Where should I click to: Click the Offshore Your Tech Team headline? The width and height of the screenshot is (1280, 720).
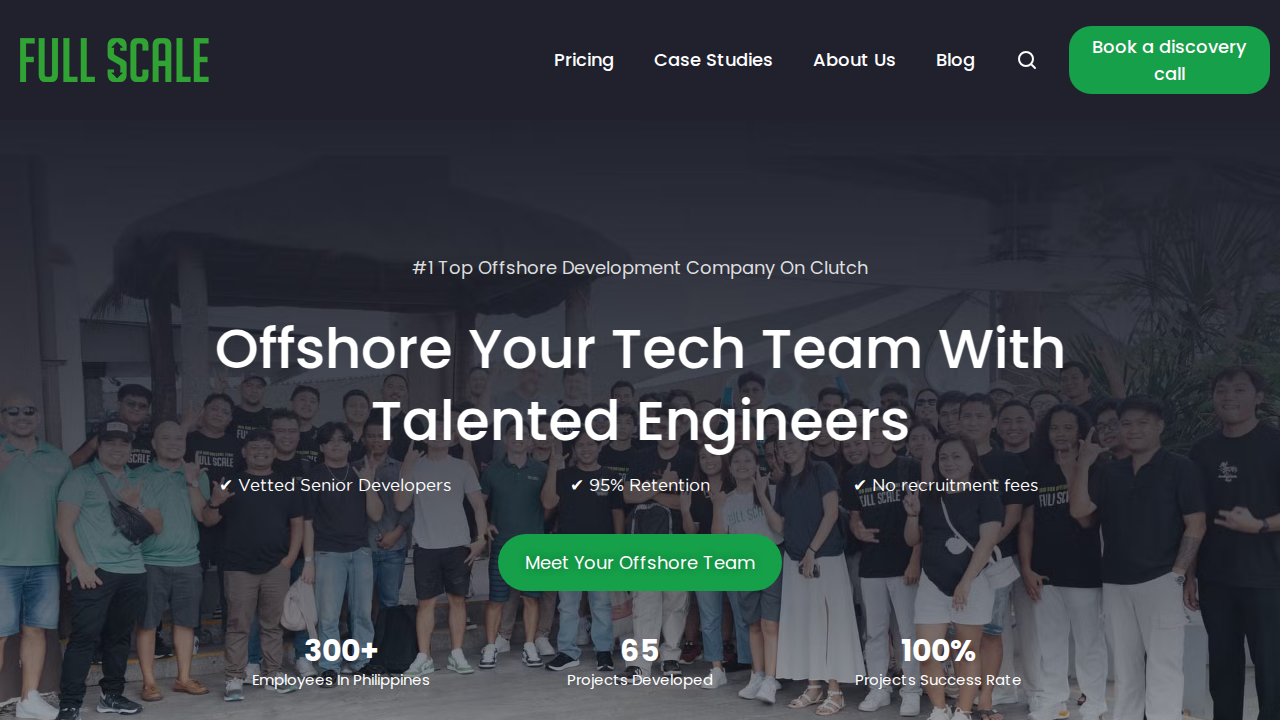[x=640, y=384]
